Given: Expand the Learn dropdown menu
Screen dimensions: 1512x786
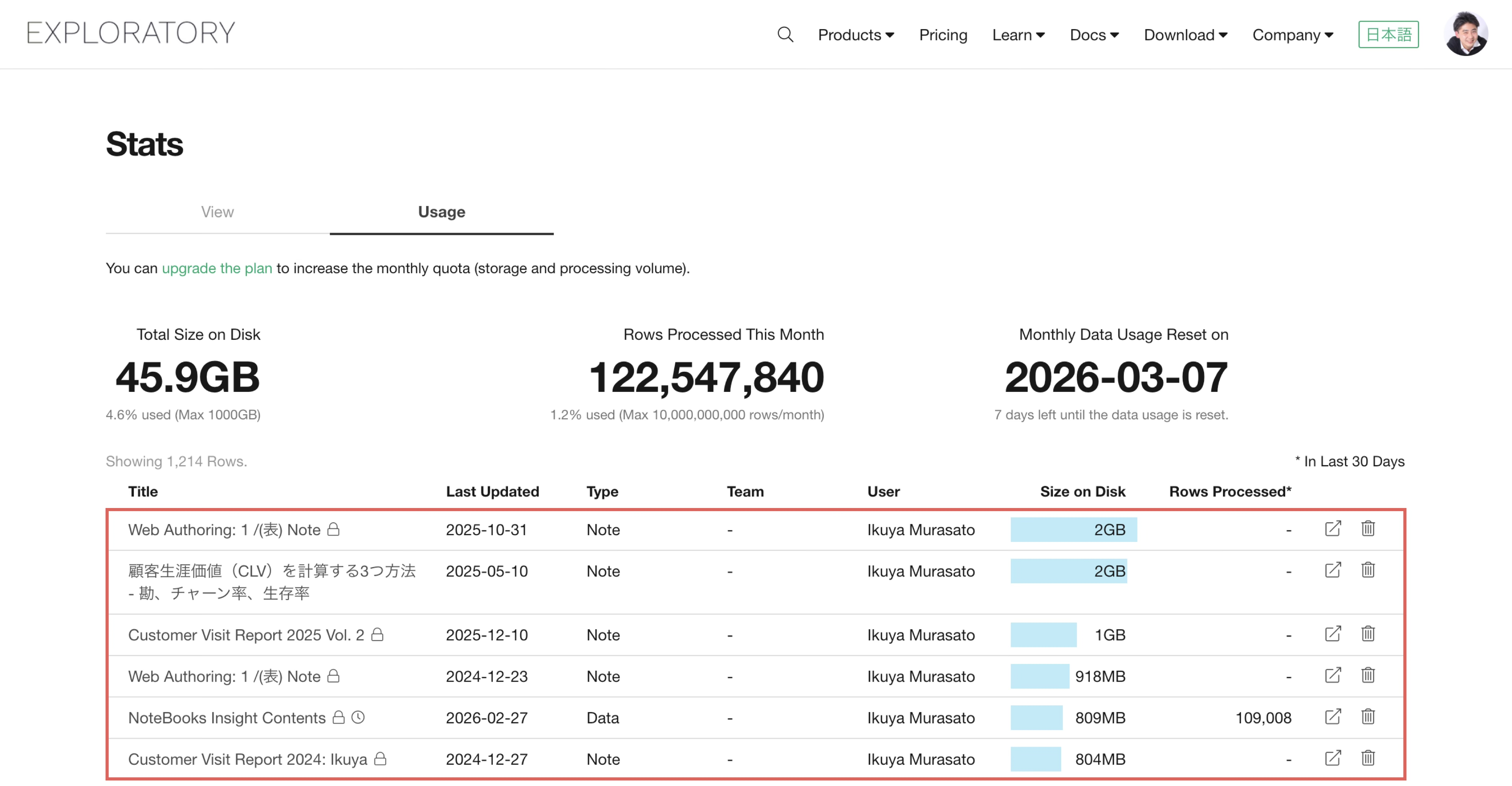Looking at the screenshot, I should (1018, 35).
